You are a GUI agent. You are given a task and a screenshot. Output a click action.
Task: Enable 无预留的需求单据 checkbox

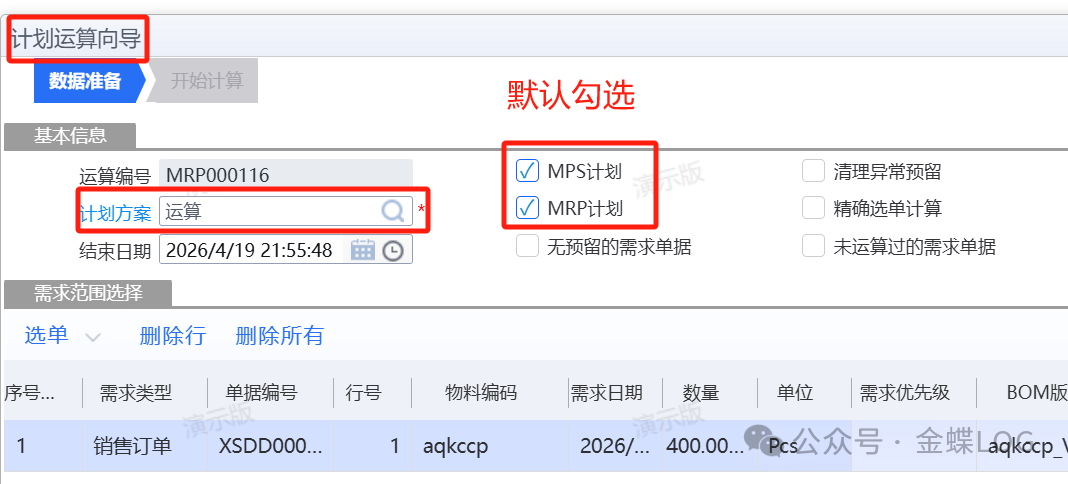click(527, 246)
